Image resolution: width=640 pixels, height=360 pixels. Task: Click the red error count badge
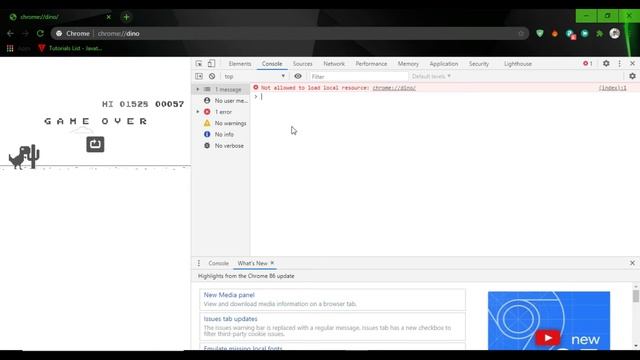click(588, 64)
